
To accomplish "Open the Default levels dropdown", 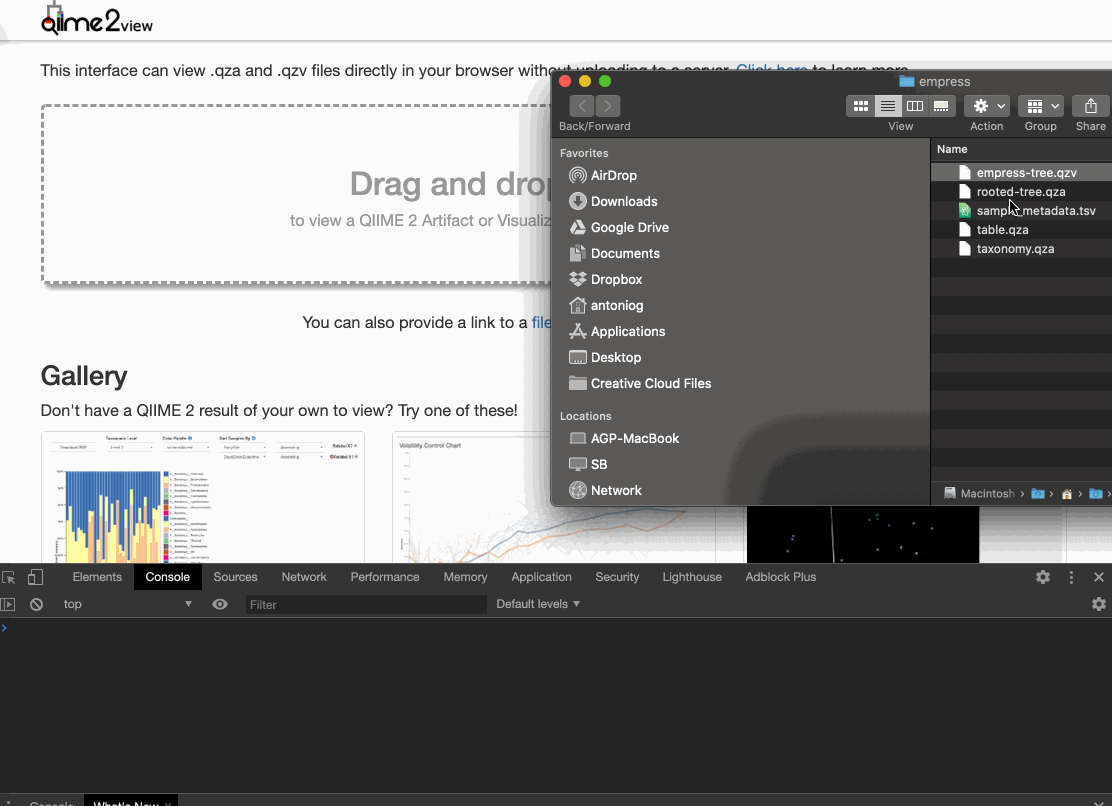I will [538, 604].
